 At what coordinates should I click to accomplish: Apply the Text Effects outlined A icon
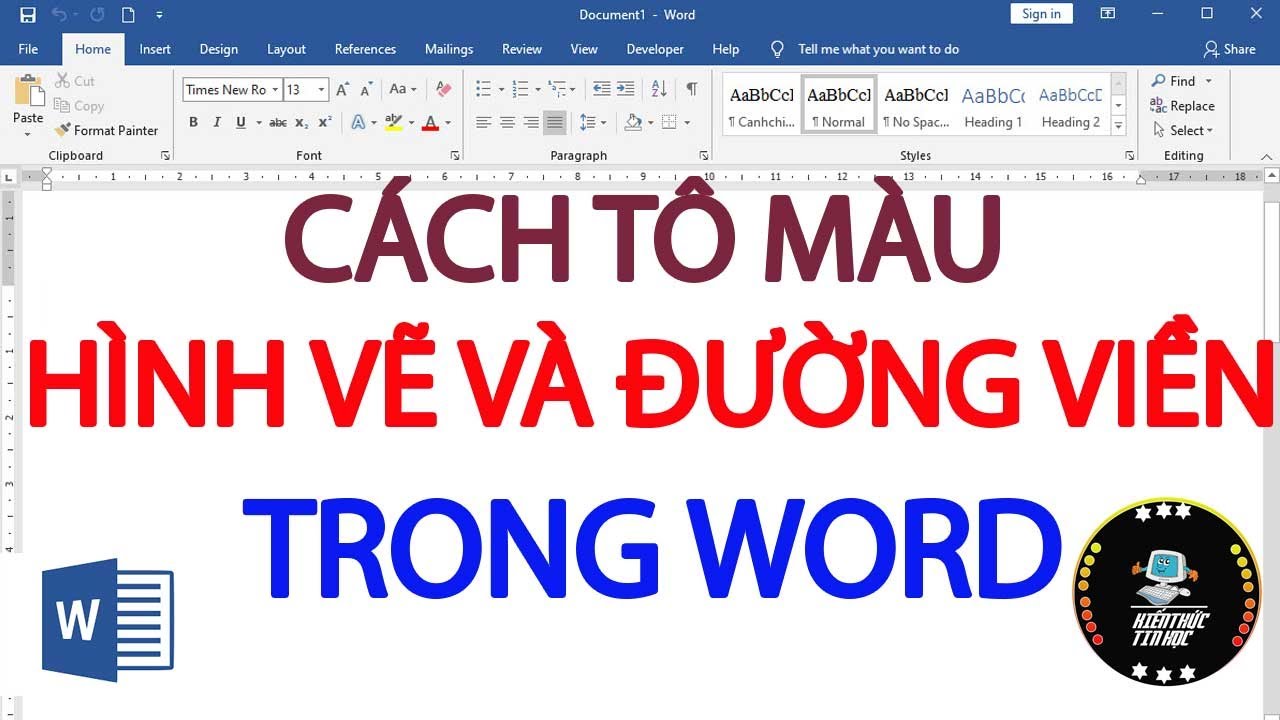click(x=359, y=122)
